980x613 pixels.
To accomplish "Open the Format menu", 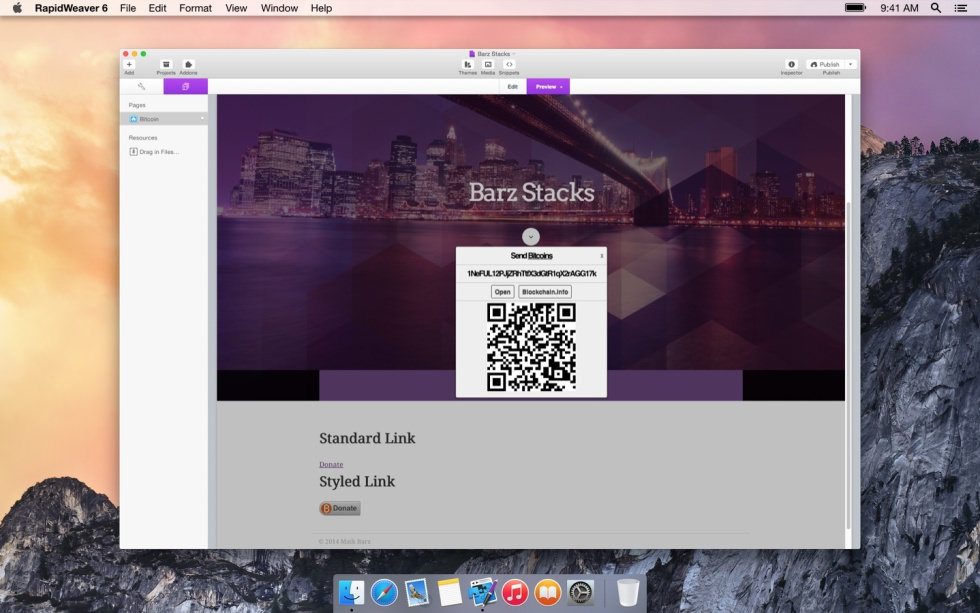I will (x=196, y=8).
